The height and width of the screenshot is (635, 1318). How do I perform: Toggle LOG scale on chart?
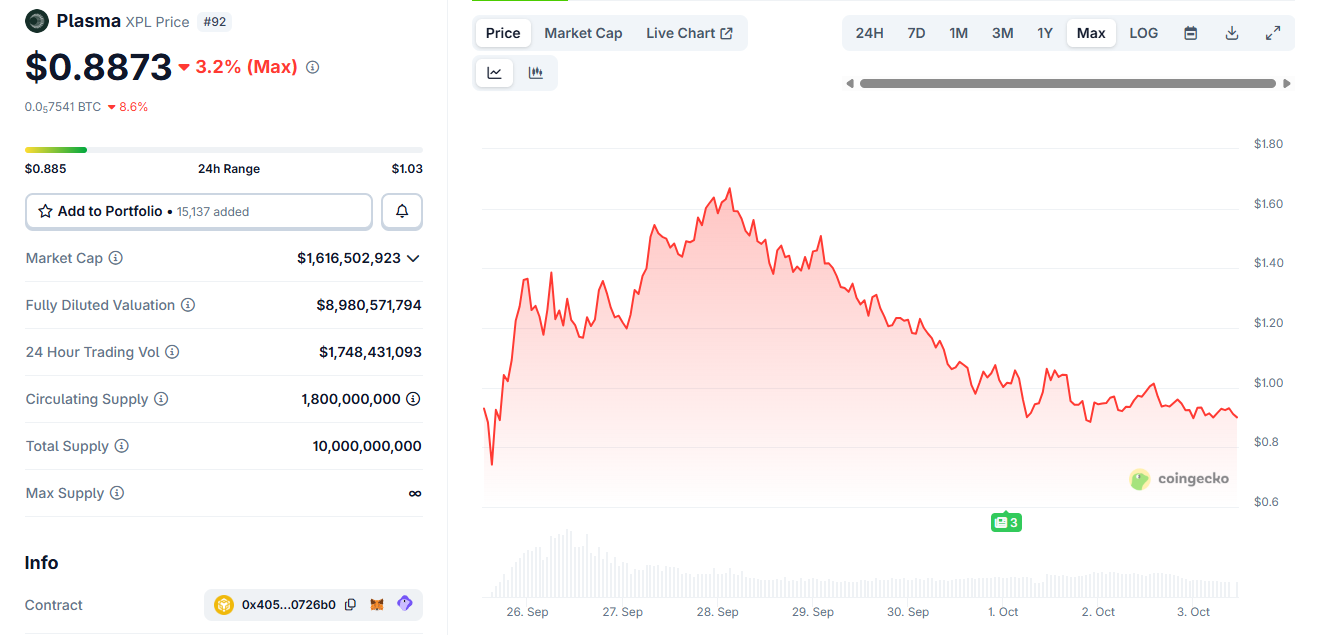click(x=1143, y=33)
